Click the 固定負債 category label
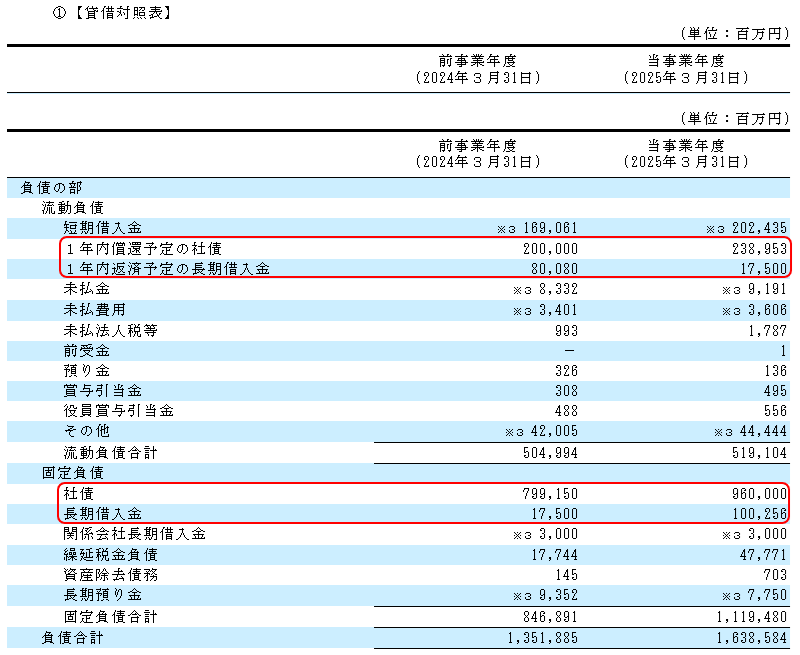 coord(72,472)
